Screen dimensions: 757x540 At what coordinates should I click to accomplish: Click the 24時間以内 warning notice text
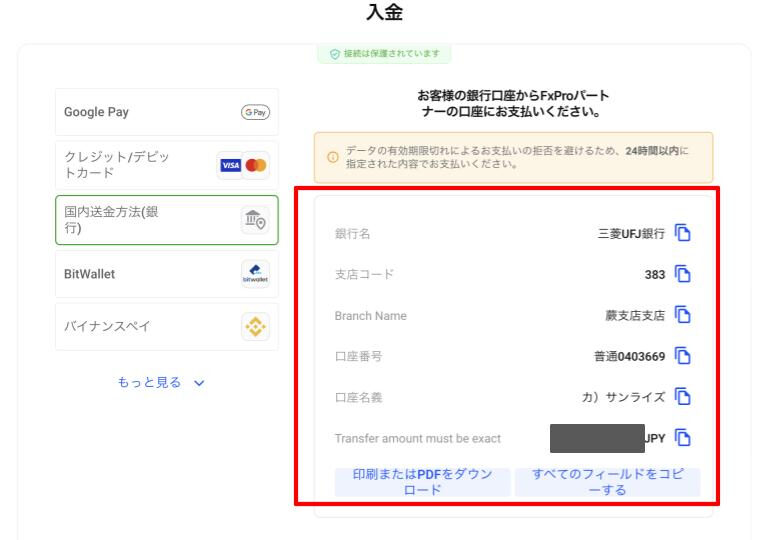tap(517, 157)
